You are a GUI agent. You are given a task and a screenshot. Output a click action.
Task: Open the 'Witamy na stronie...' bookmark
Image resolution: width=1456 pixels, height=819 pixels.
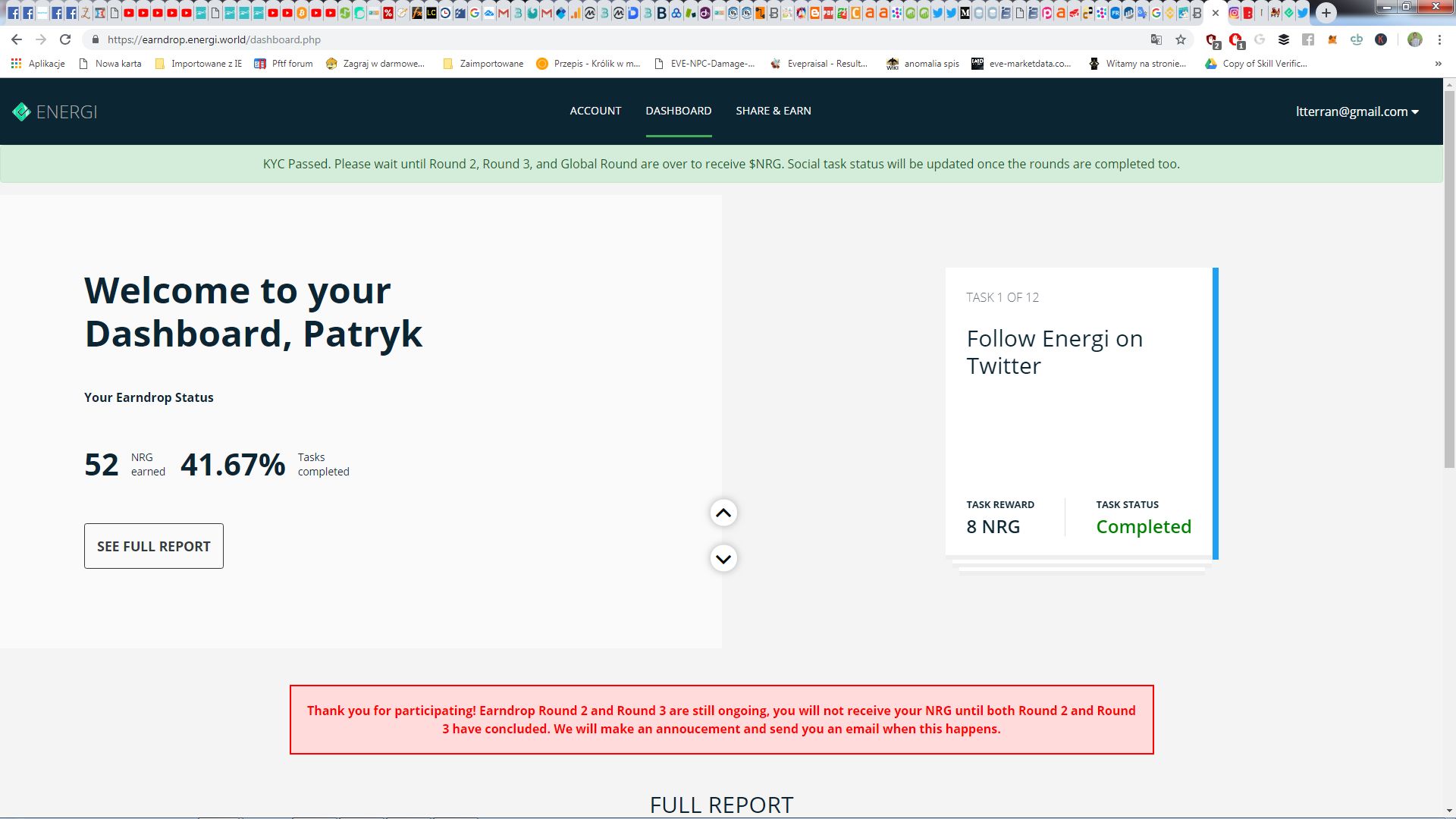tap(1137, 64)
